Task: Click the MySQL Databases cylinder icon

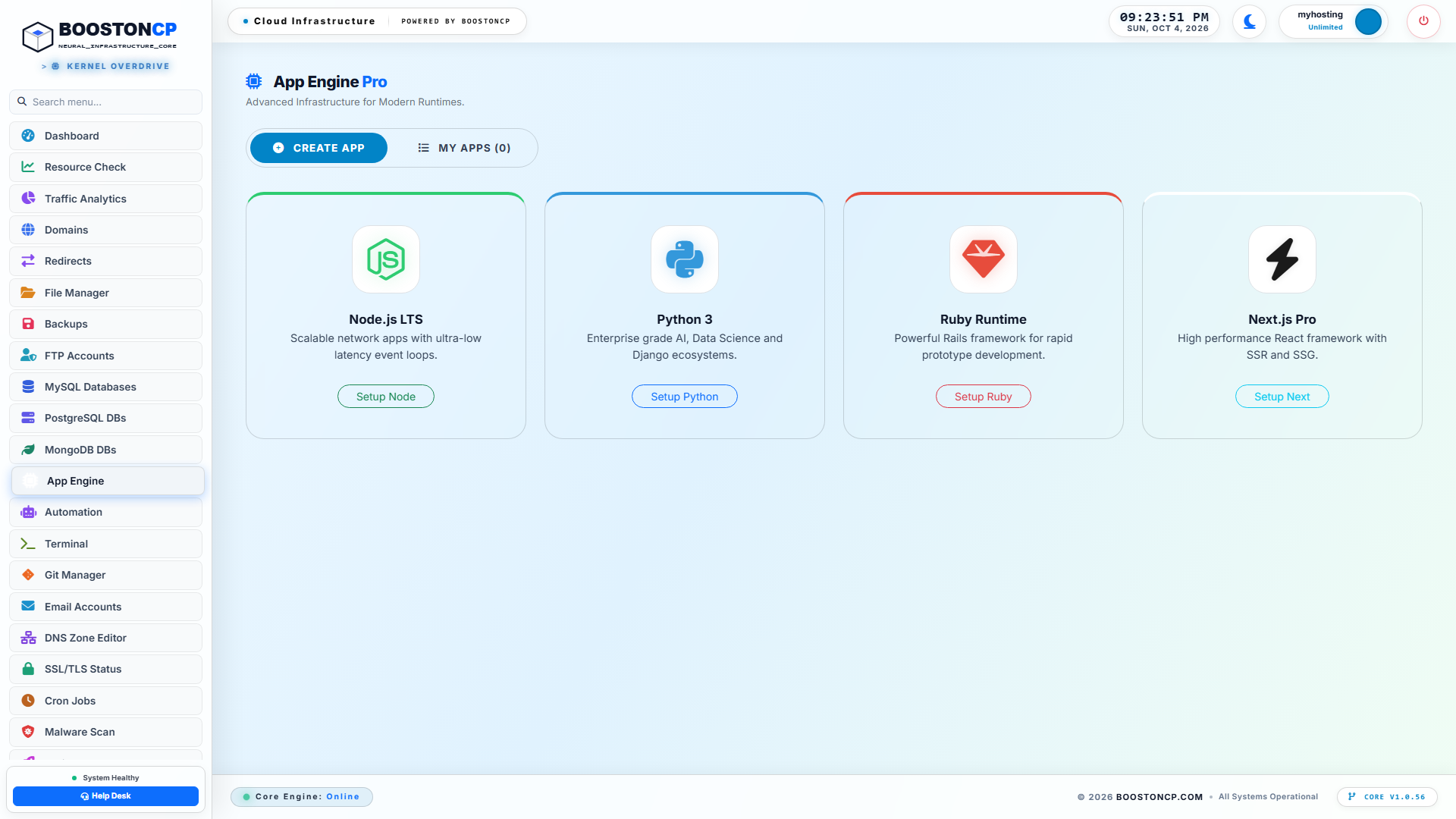Action: (28, 387)
